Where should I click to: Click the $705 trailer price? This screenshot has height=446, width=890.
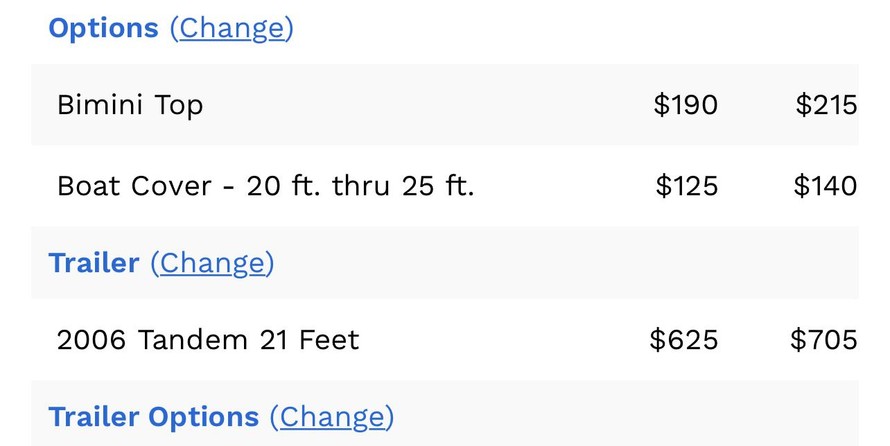pyautogui.click(x=824, y=340)
